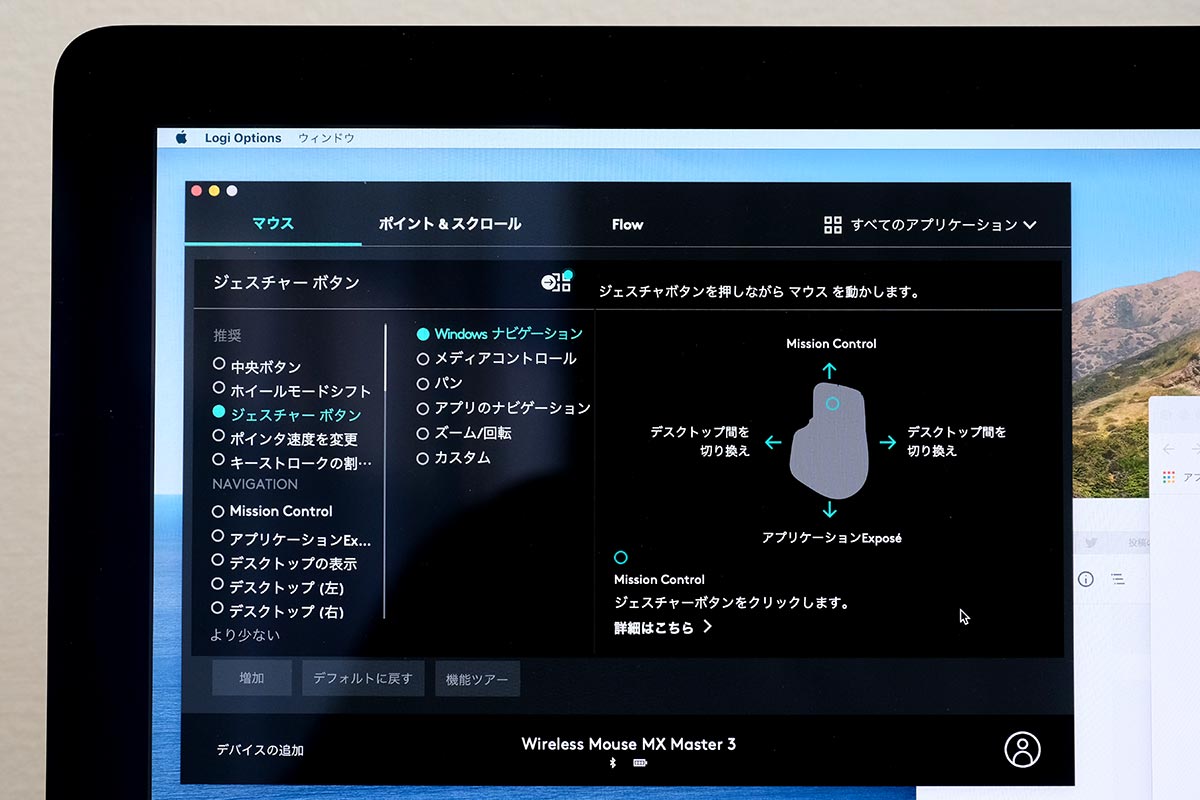Switch to the Flow tab

(627, 225)
